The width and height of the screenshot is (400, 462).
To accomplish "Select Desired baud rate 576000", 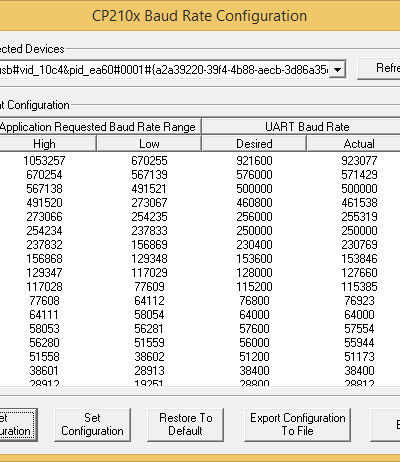I will click(x=254, y=175).
